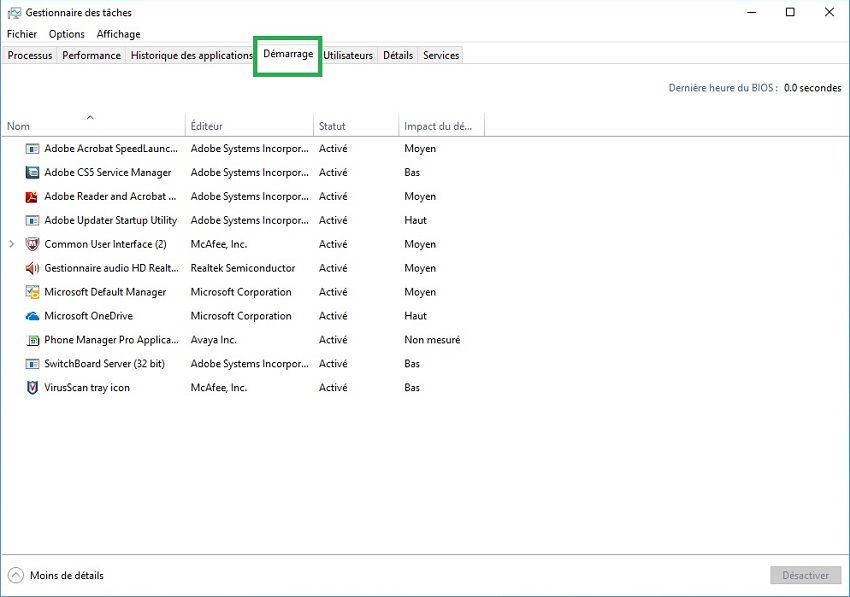Open the Options menu
This screenshot has width=850, height=597.
tap(67, 34)
